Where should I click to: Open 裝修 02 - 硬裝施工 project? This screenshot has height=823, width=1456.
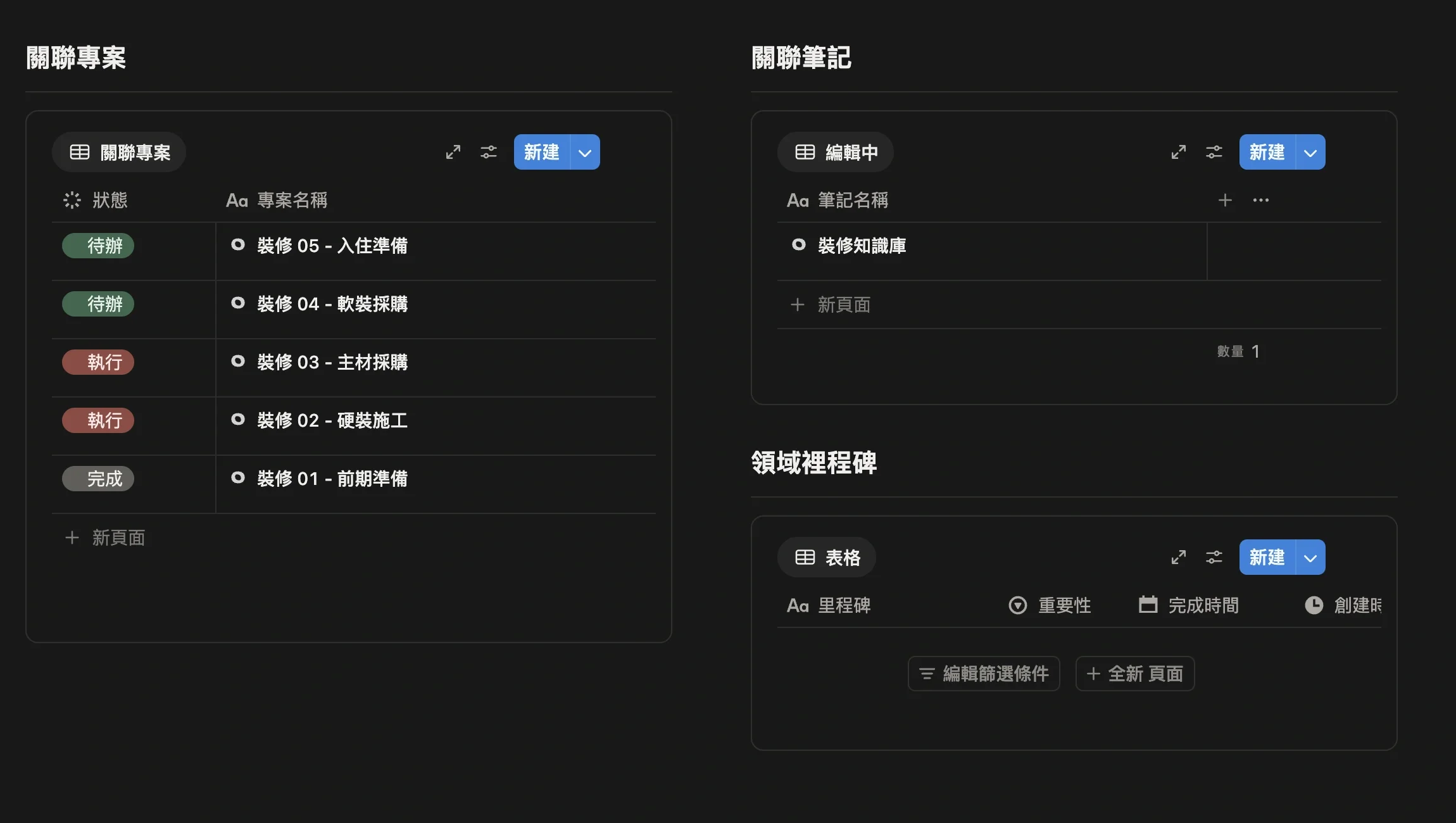[x=332, y=420]
